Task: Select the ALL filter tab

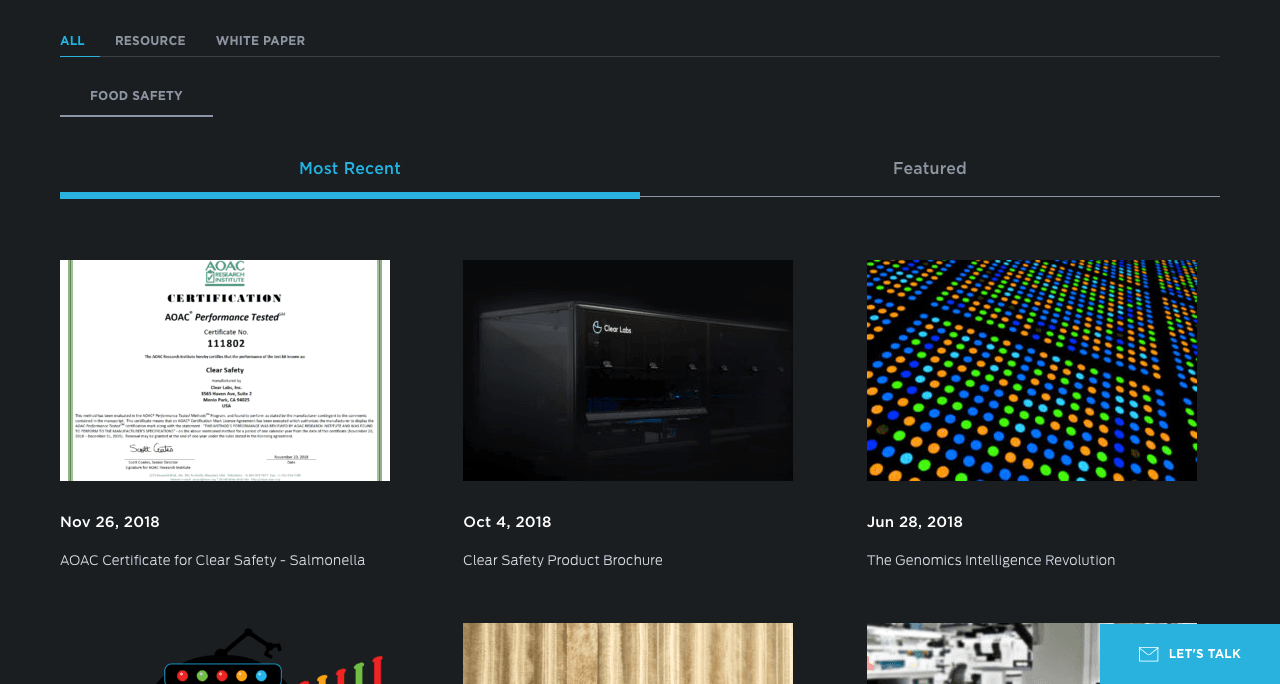Action: (72, 41)
